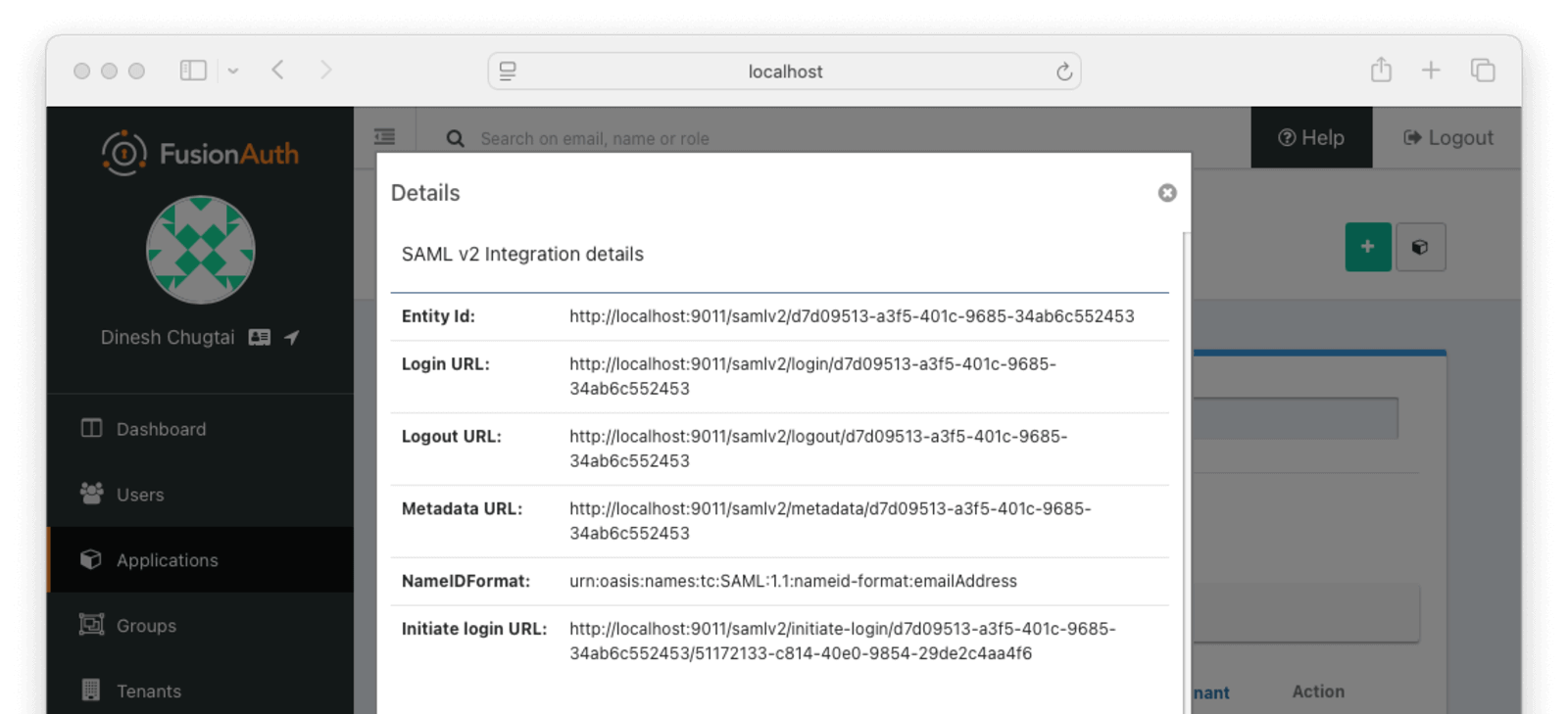This screenshot has width=1568, height=714.
Task: Click the Logout button
Action: coord(1447,138)
